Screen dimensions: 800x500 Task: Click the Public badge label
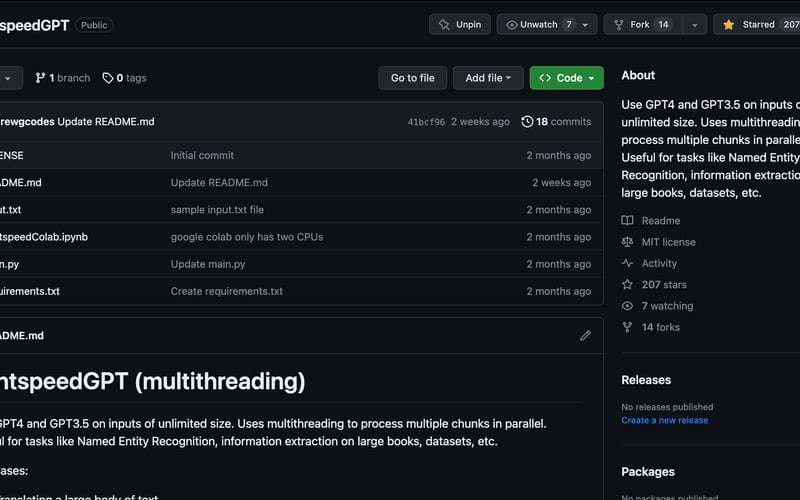coord(94,25)
